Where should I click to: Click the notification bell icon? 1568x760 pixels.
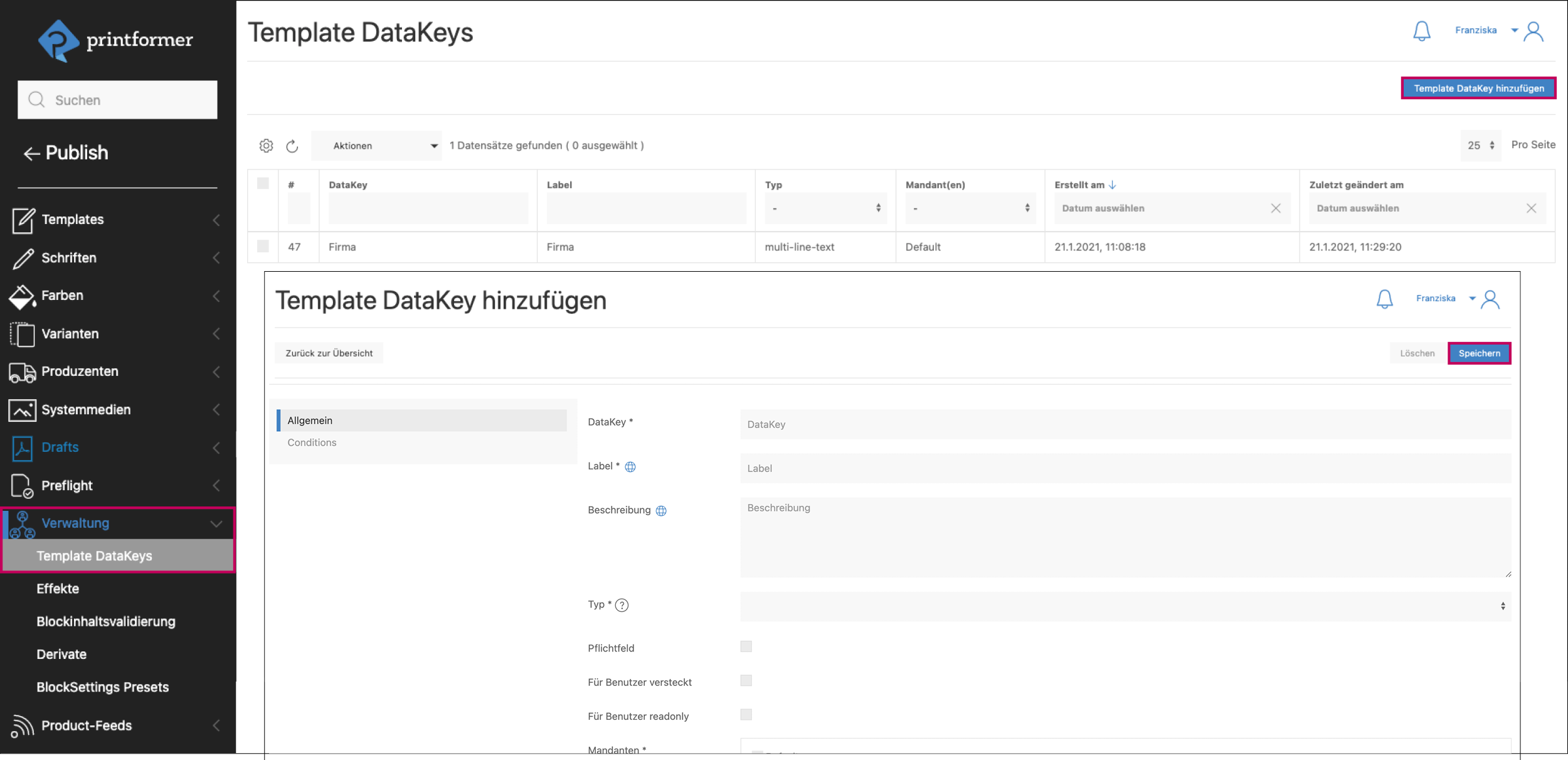1422,30
